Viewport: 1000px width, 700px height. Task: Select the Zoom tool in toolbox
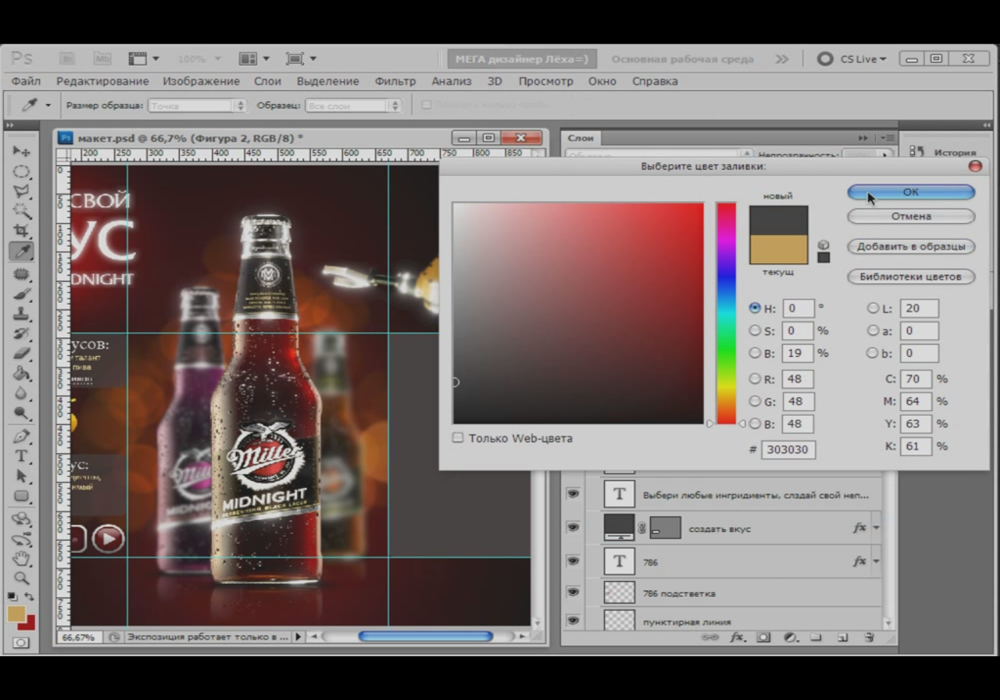point(21,578)
